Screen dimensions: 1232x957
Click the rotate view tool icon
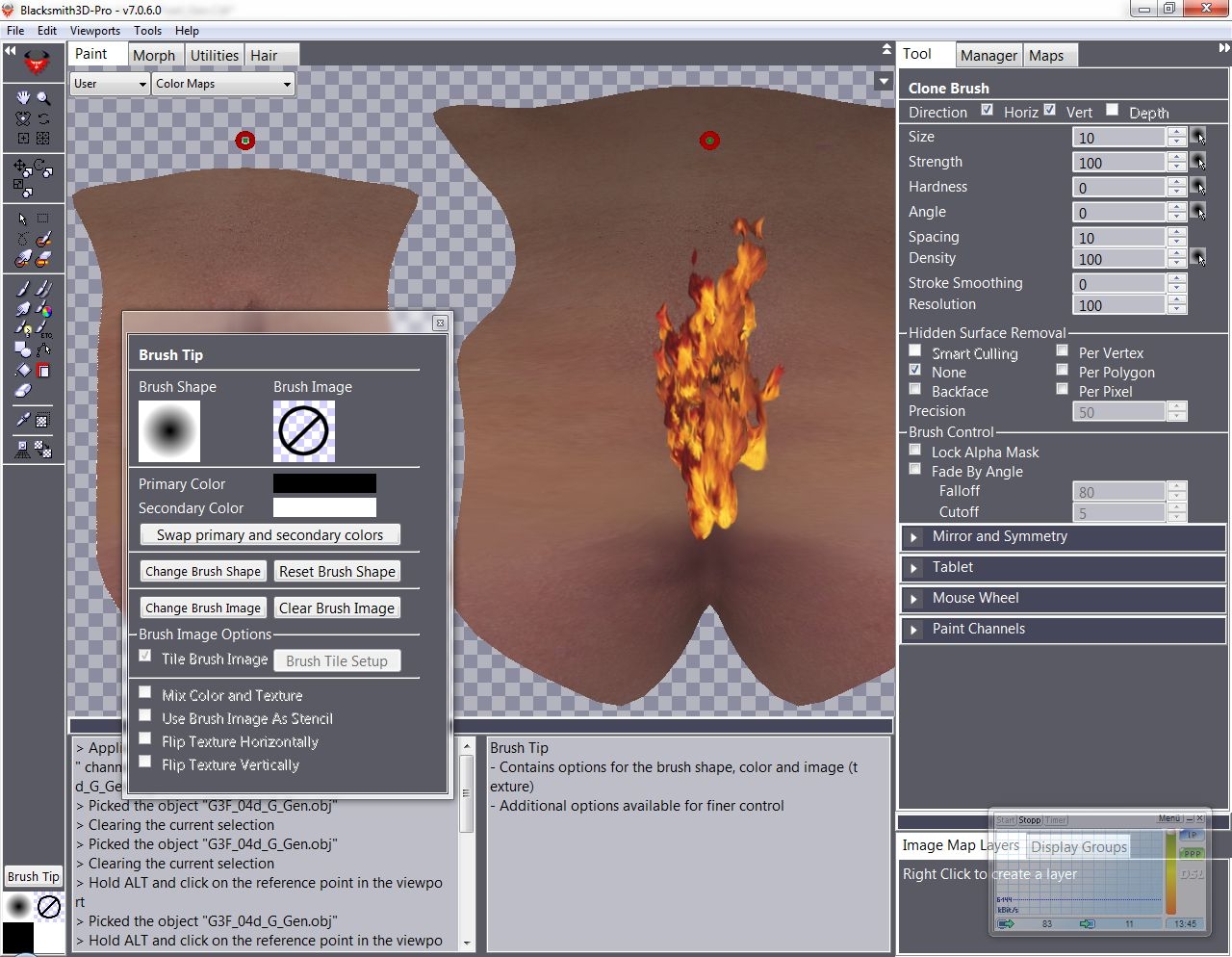[43, 119]
